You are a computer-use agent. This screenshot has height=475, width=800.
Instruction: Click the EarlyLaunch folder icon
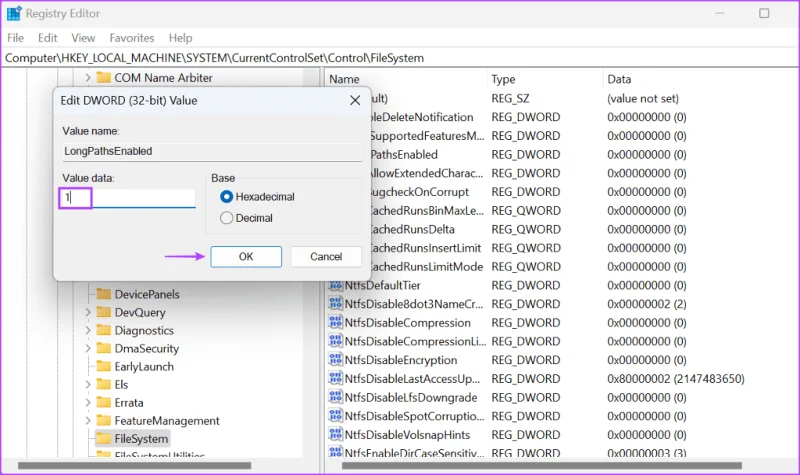(x=104, y=366)
